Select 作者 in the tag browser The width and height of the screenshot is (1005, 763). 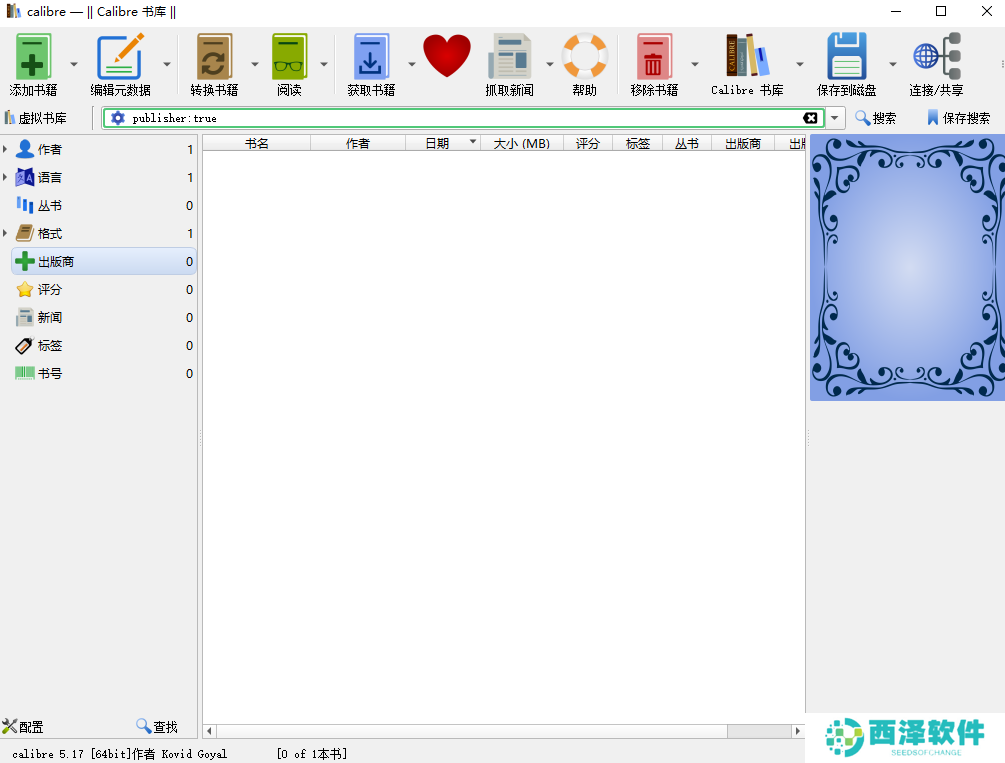[x=104, y=149]
